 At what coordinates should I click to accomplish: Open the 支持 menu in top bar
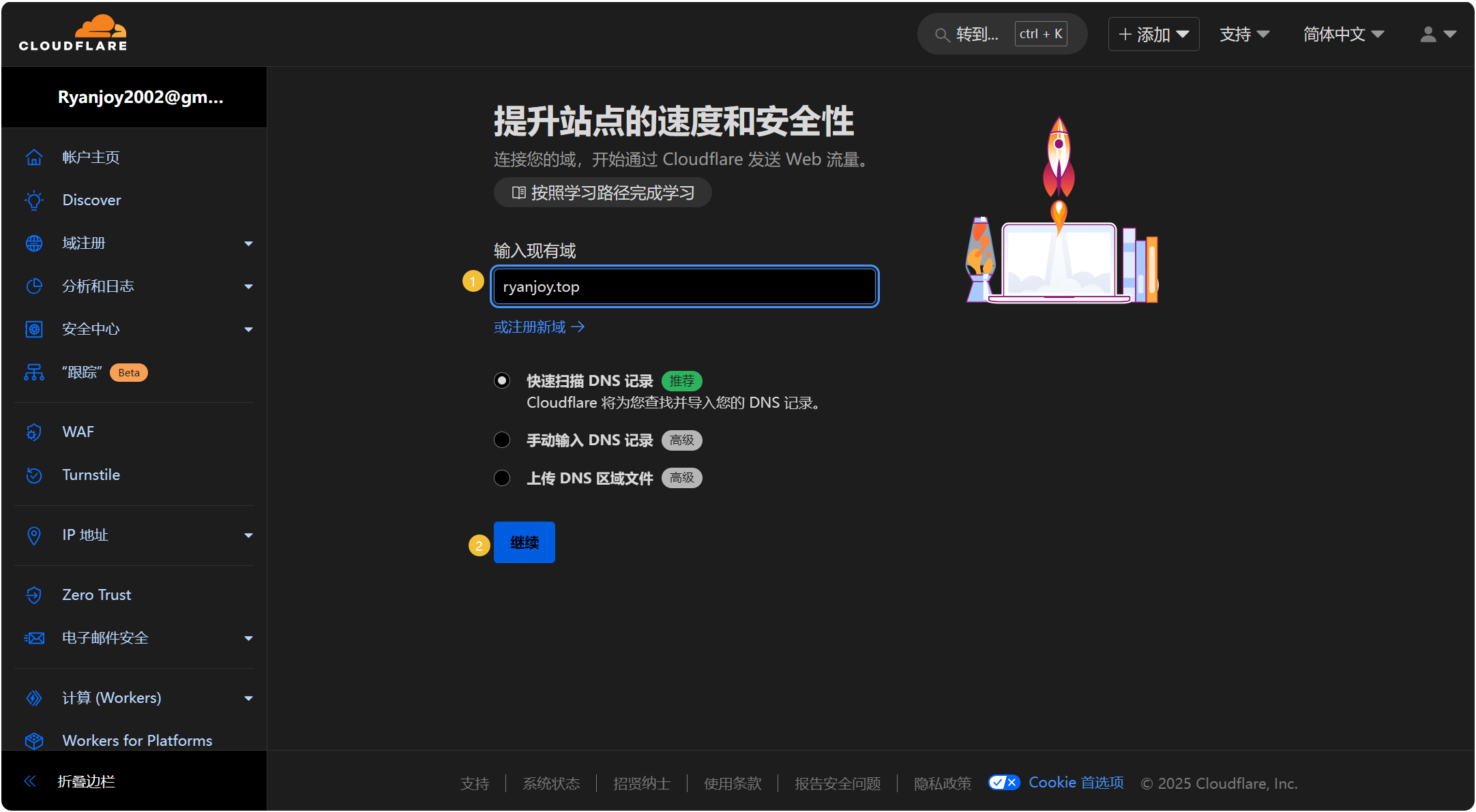1243,33
